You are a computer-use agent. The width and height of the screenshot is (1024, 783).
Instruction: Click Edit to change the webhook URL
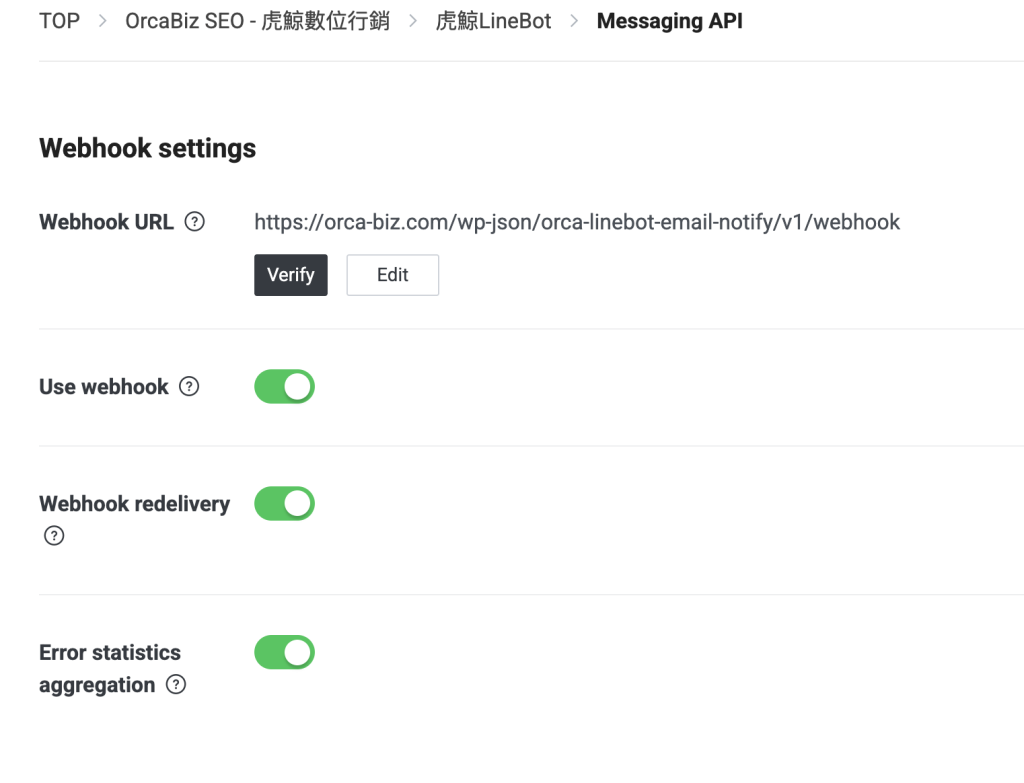point(392,275)
